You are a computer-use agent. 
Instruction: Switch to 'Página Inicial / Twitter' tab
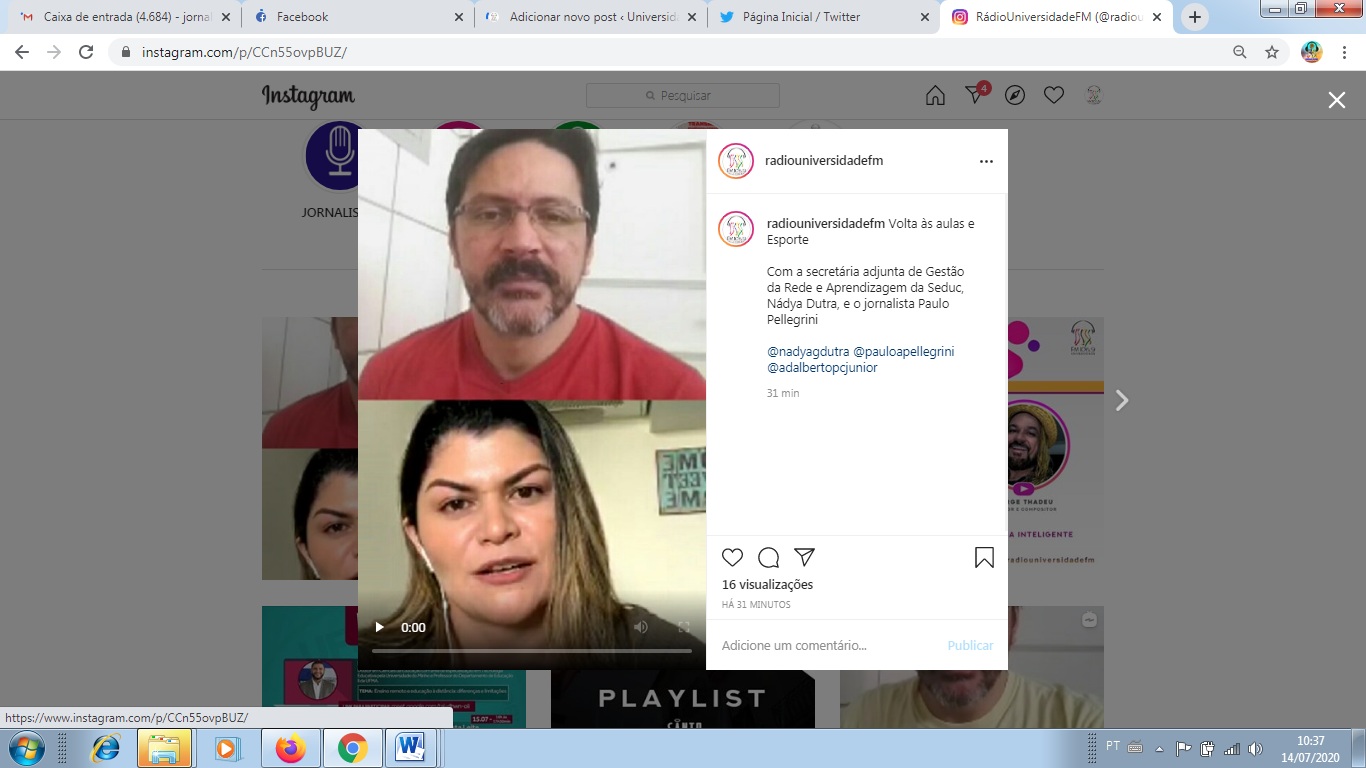click(x=823, y=17)
